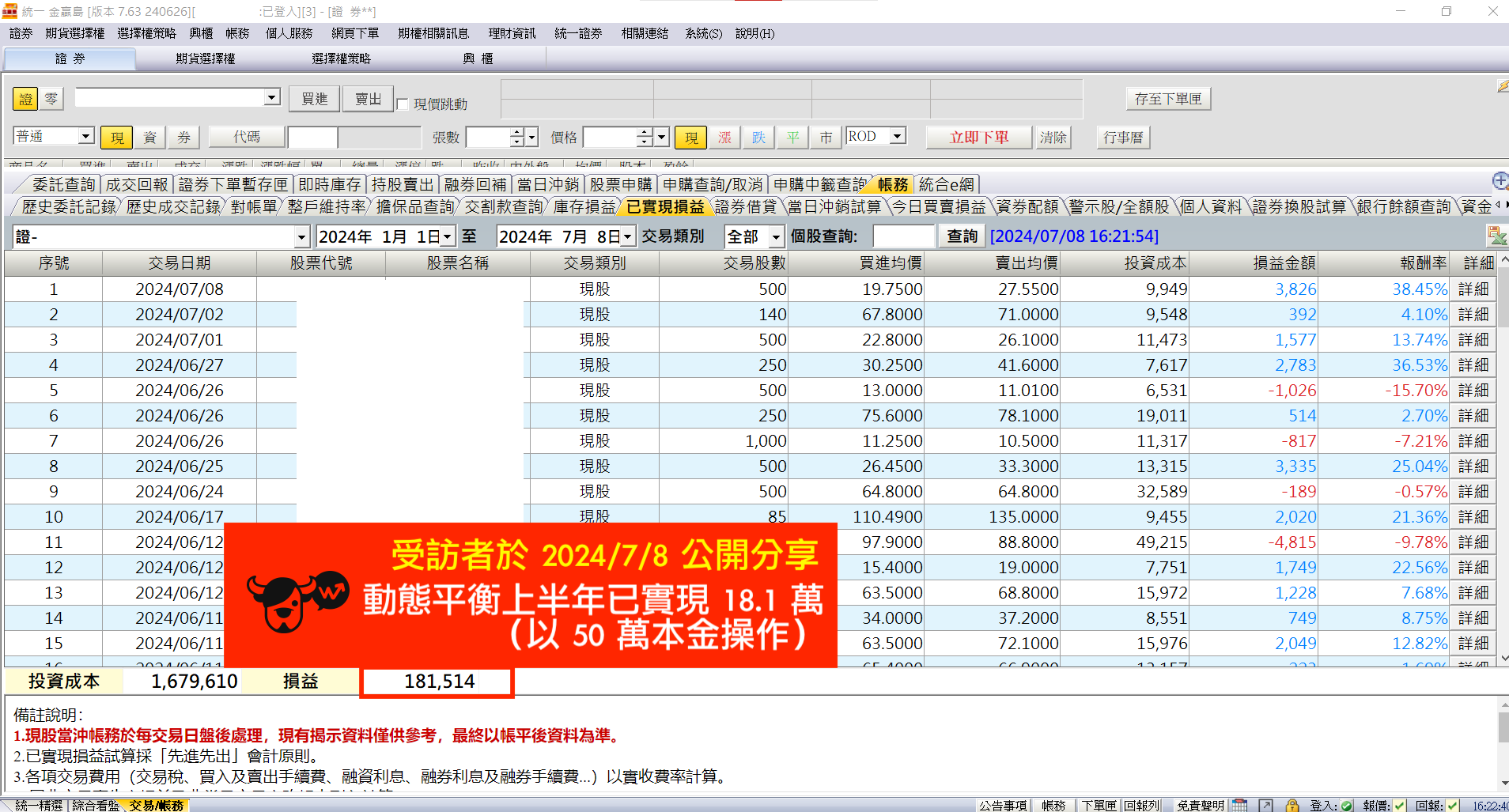The width and height of the screenshot is (1509, 812).
Task: Click the 清除 clear button
Action: [x=1053, y=138]
